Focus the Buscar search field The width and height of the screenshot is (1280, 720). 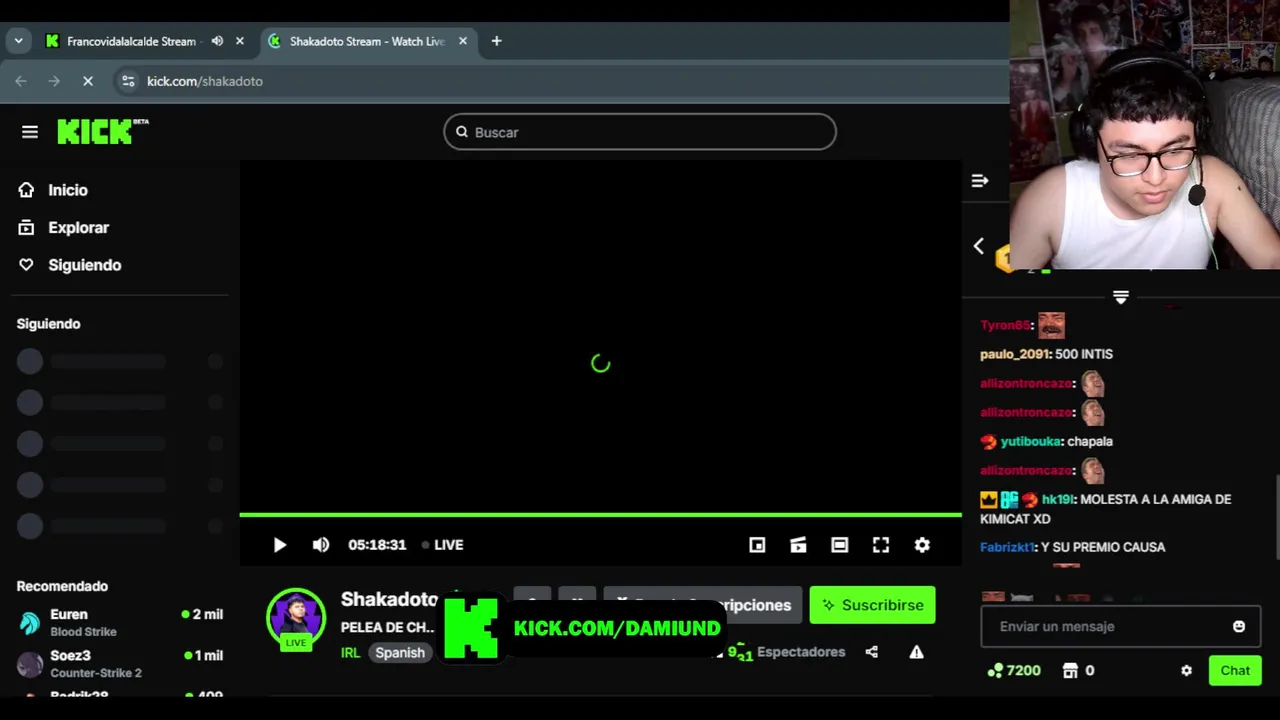pos(640,132)
